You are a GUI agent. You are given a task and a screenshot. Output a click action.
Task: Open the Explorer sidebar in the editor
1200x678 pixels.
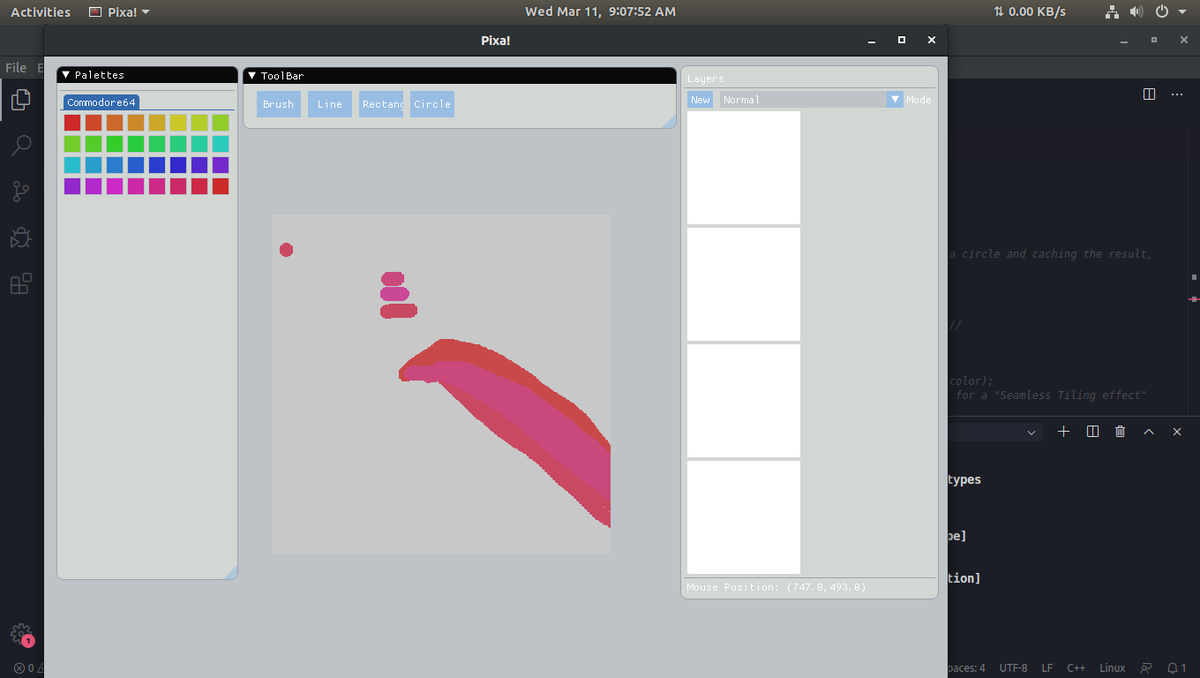tap(21, 99)
